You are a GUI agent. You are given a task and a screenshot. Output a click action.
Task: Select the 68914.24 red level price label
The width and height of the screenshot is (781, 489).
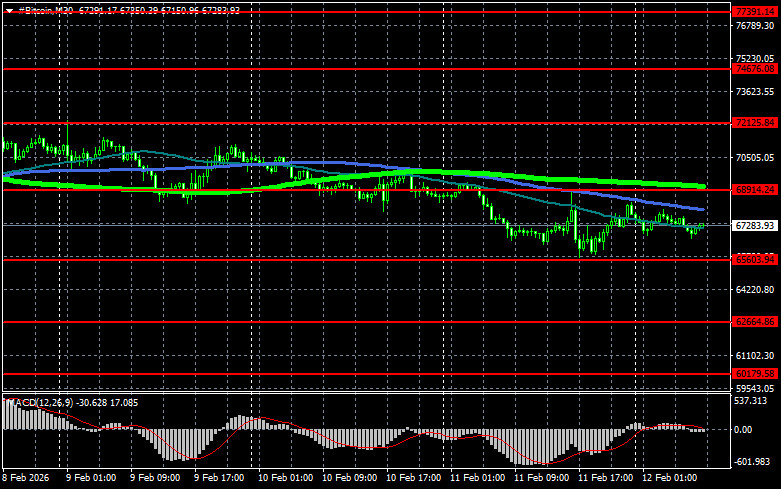pos(755,190)
